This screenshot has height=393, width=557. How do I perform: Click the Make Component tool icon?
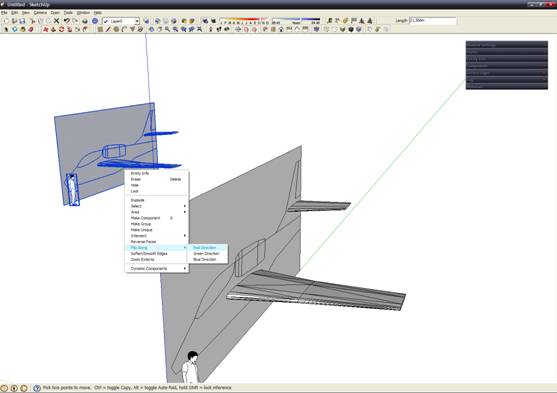15,29
